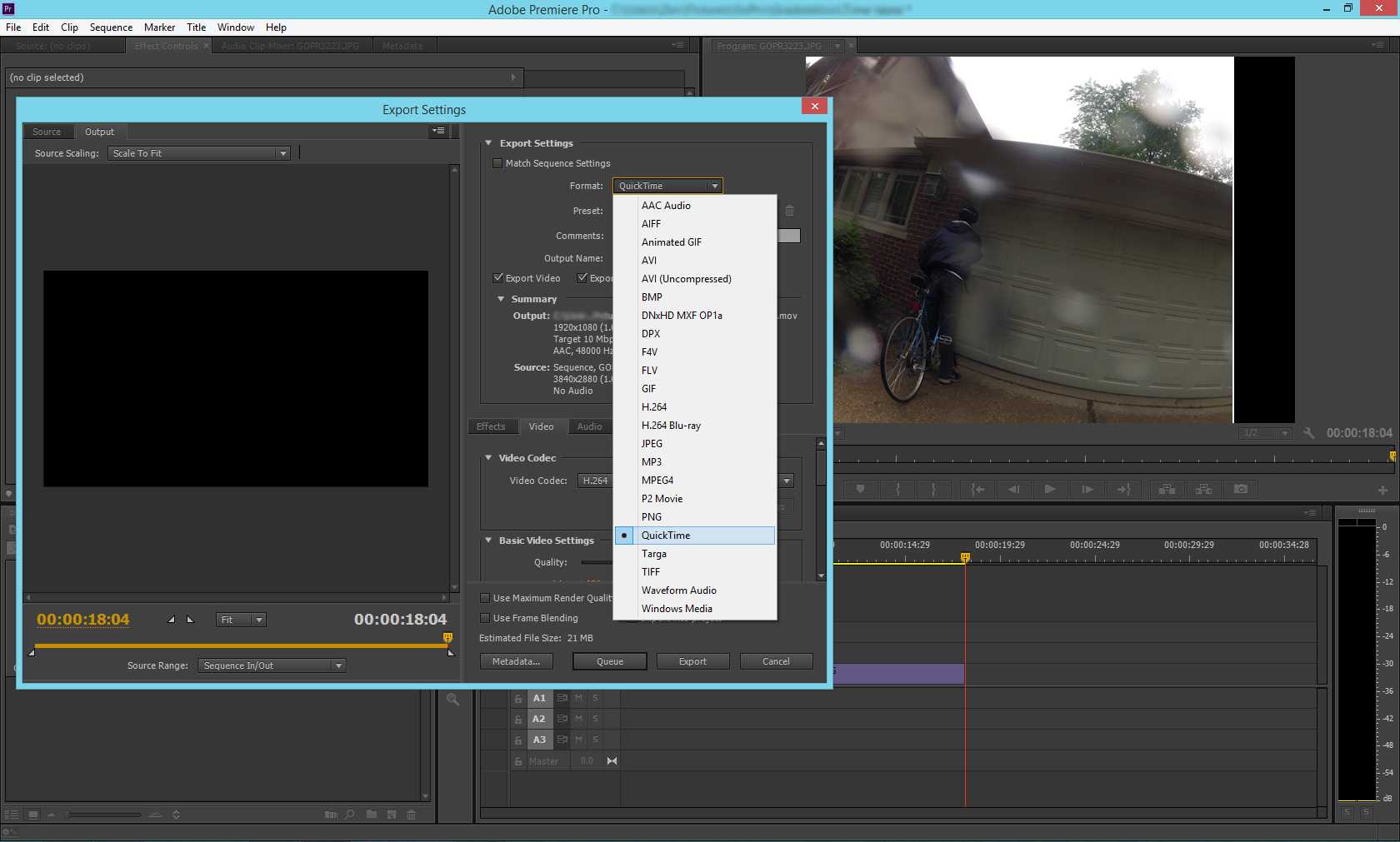The image size is (1400, 842).
Task: Click the Clear trash icon in Project panel
Action: tap(411, 815)
